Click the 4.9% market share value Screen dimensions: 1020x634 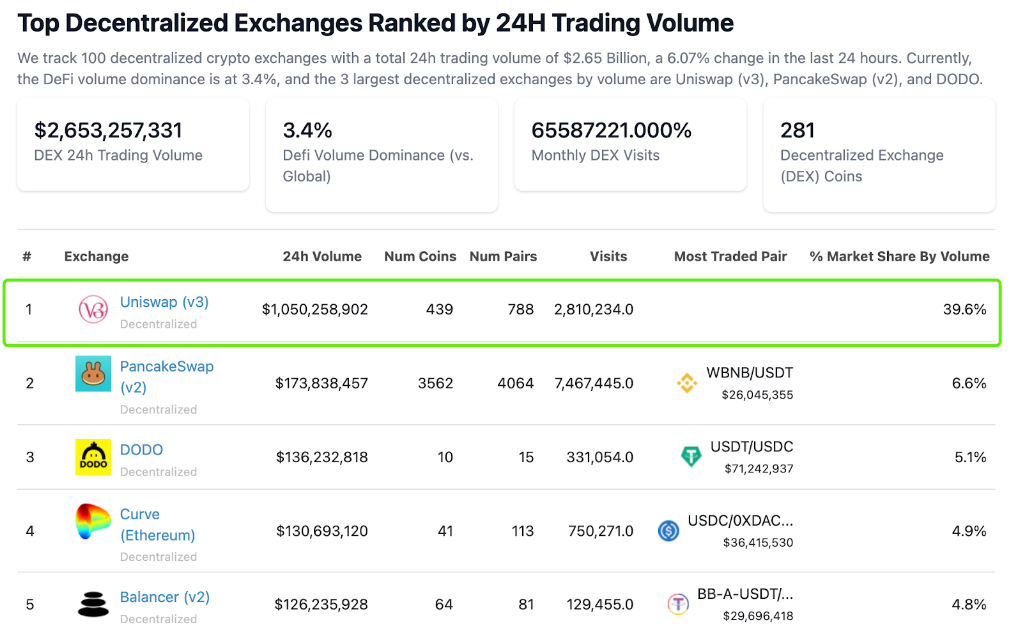coord(969,531)
